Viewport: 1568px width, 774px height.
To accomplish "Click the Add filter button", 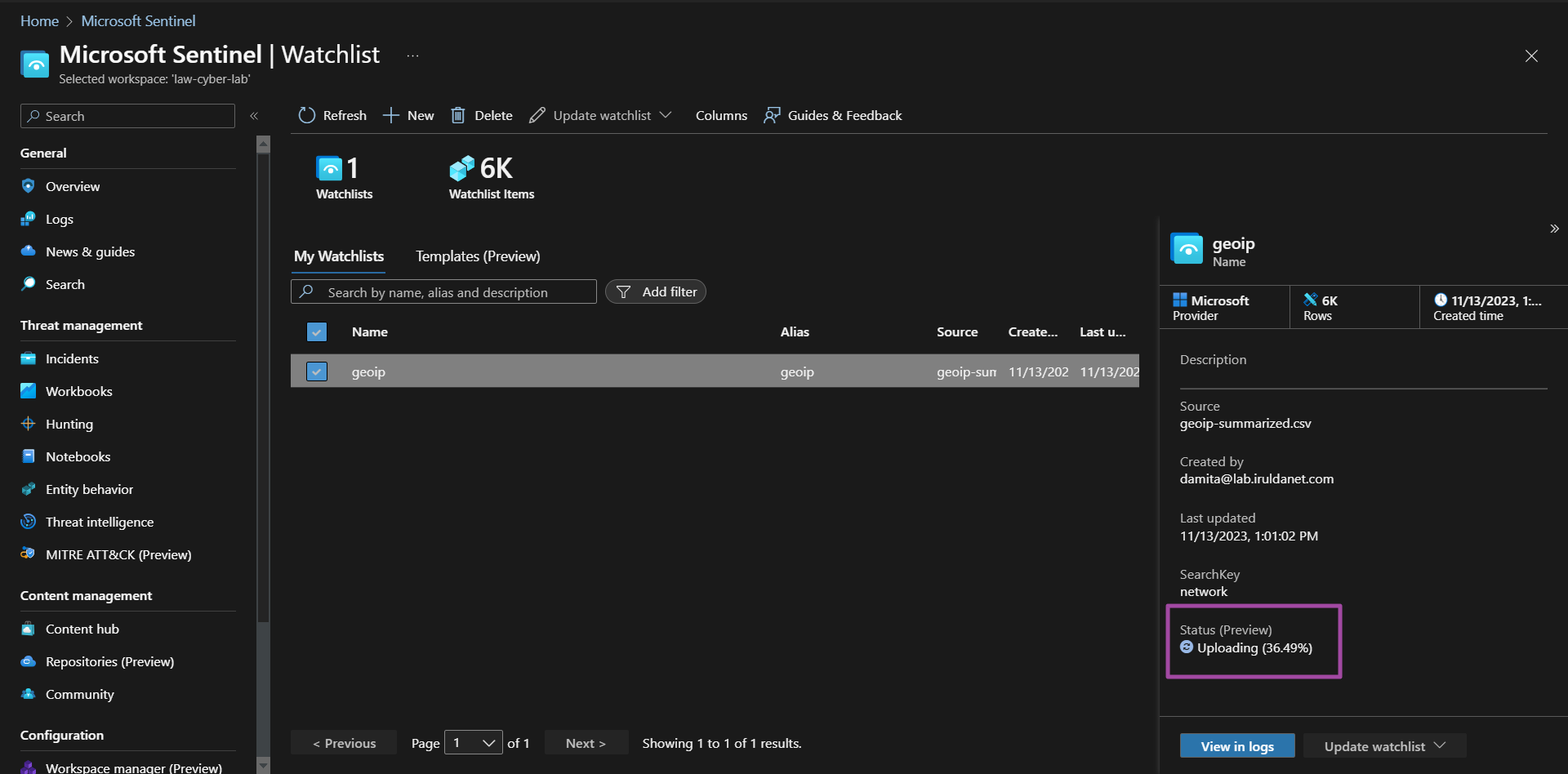I will (656, 291).
